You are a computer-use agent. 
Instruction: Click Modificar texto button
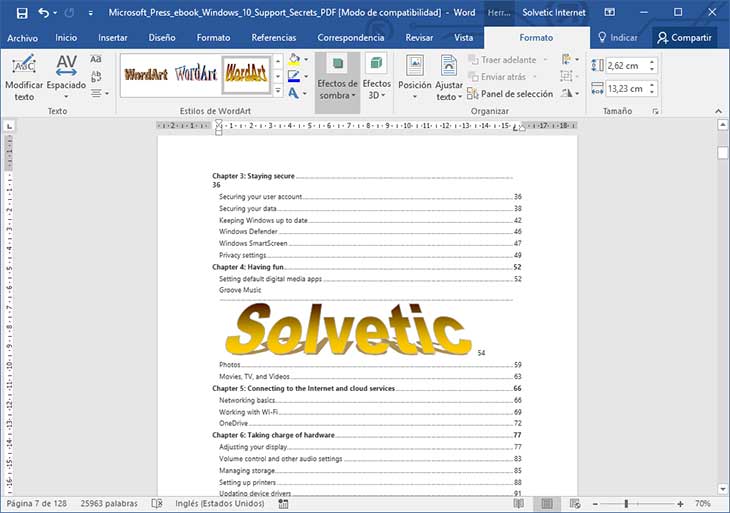(24, 78)
